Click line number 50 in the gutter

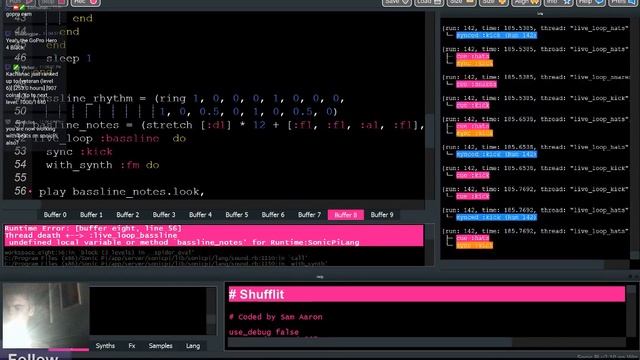pyautogui.click(x=20, y=111)
